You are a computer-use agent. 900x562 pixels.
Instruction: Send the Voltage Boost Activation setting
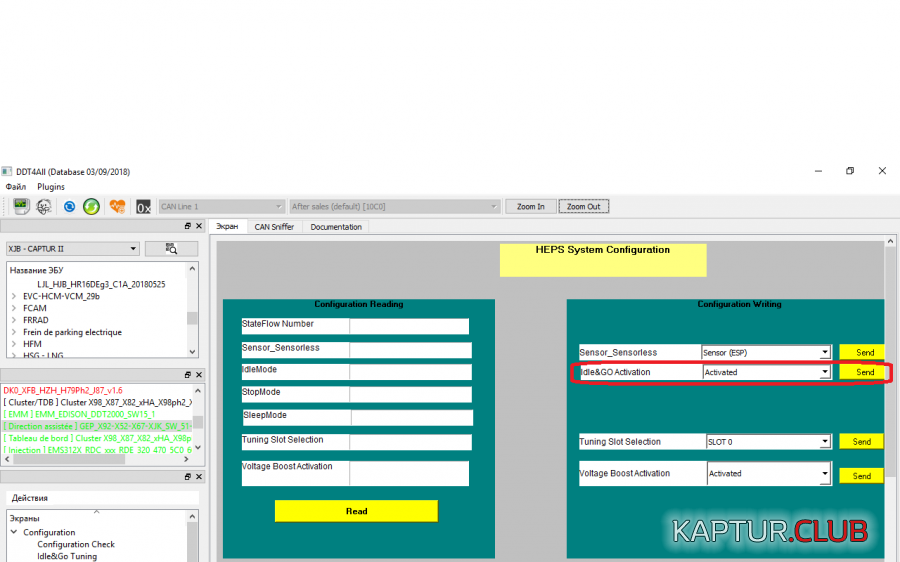[x=861, y=476]
